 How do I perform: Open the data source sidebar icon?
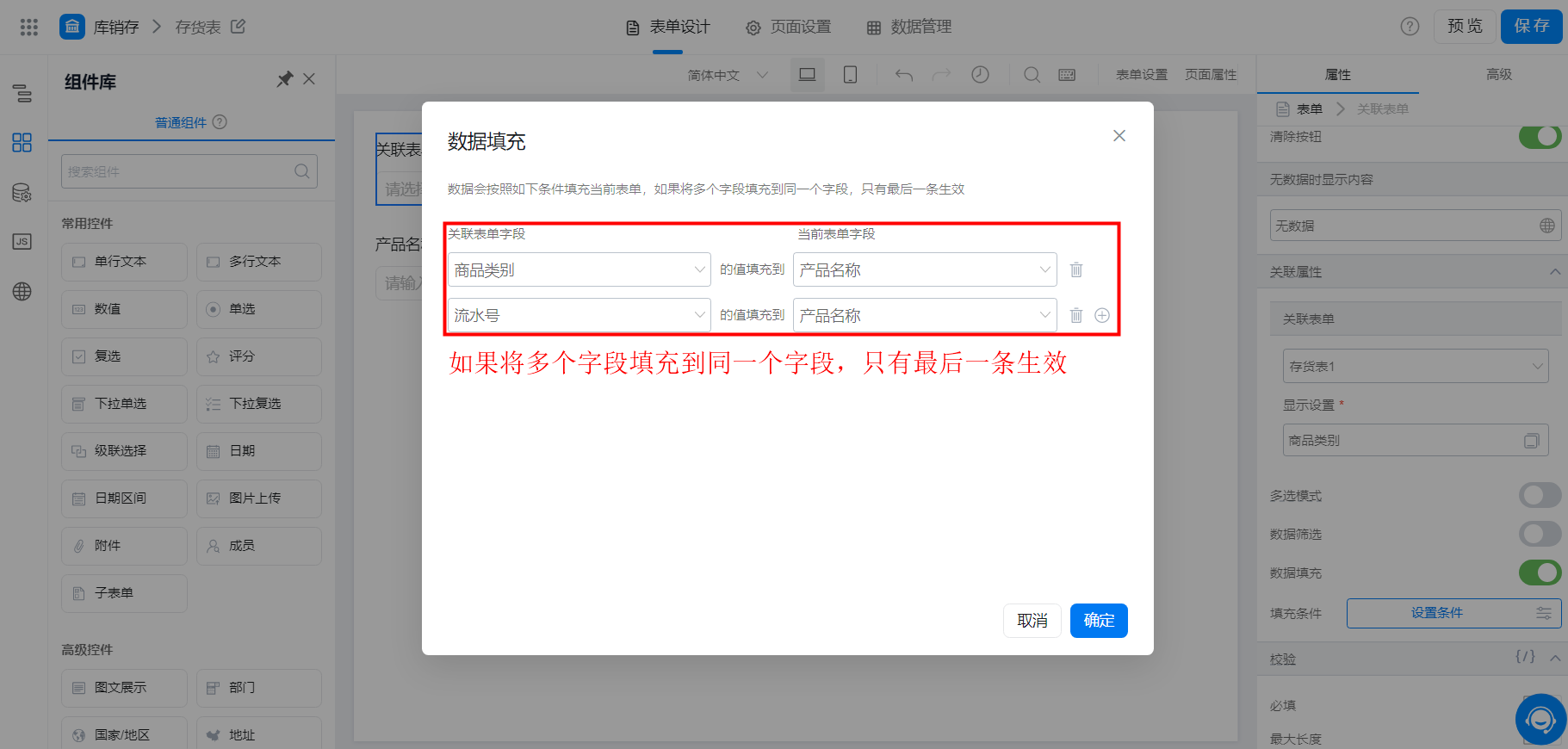22,192
